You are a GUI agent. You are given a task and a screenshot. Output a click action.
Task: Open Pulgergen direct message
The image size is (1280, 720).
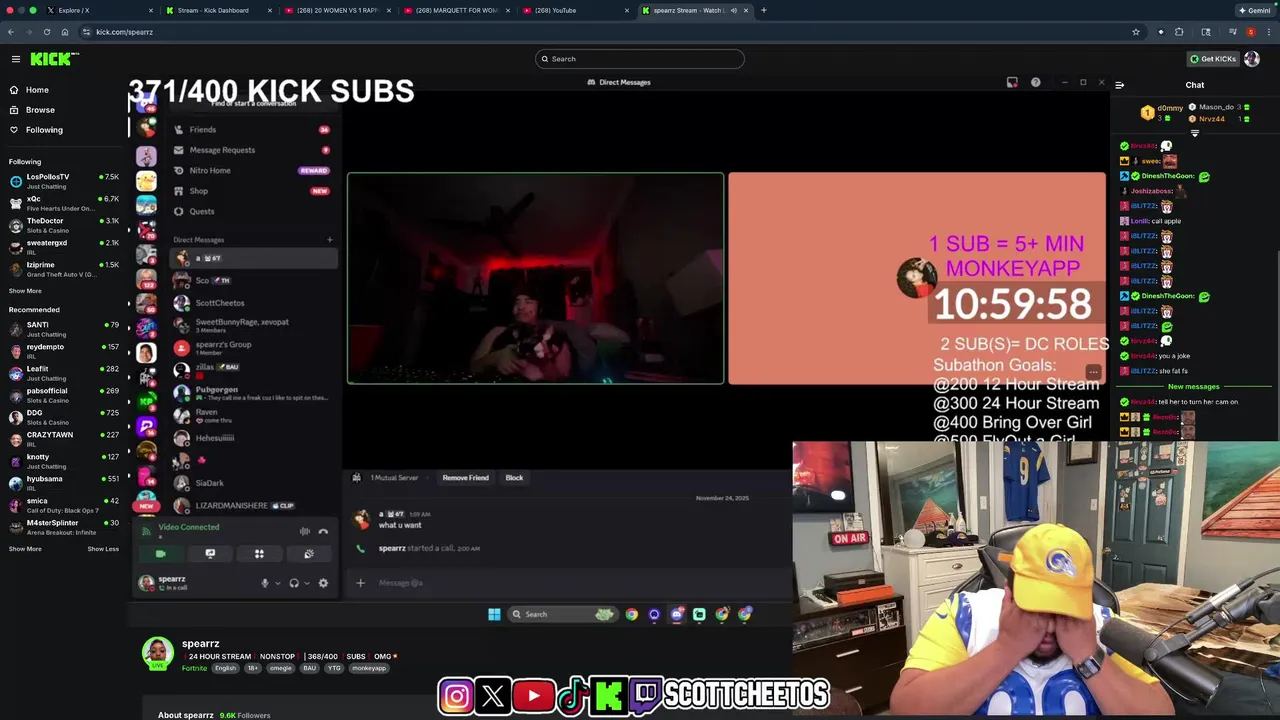(x=253, y=393)
